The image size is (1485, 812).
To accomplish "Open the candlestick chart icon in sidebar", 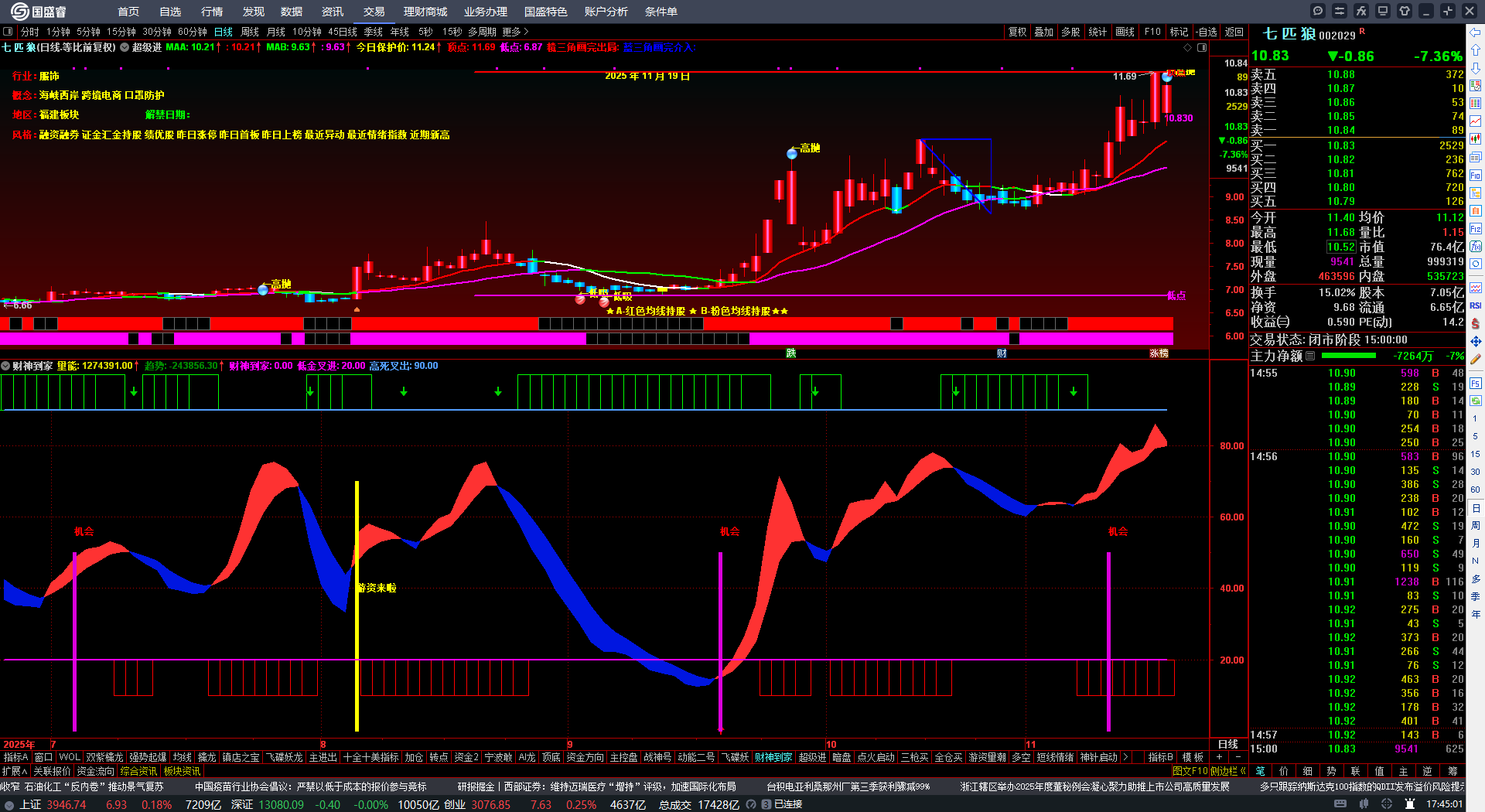I will [1476, 139].
